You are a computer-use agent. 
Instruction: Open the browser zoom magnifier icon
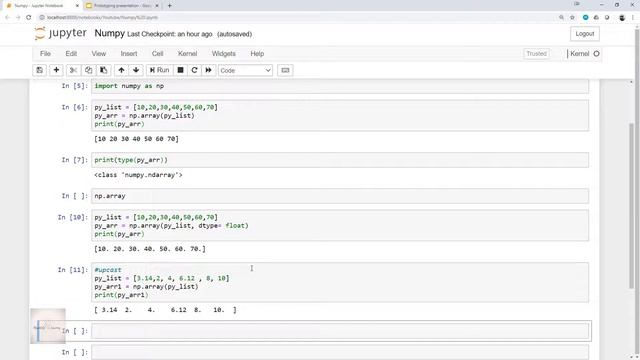coord(561,18)
